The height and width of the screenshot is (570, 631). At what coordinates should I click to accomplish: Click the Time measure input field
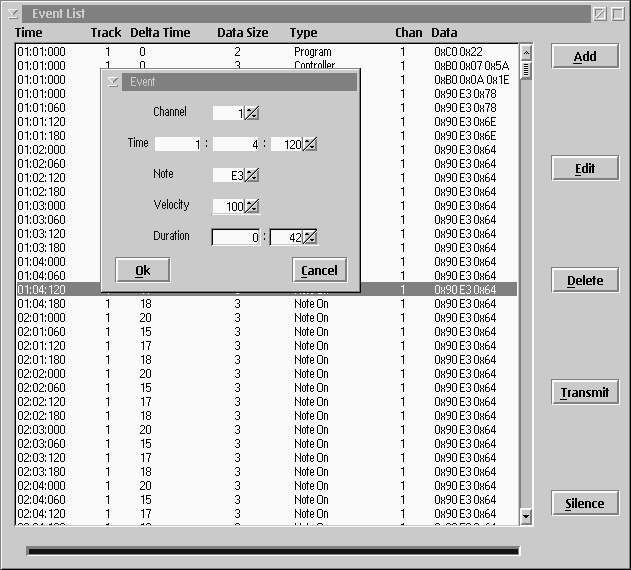coord(177,144)
